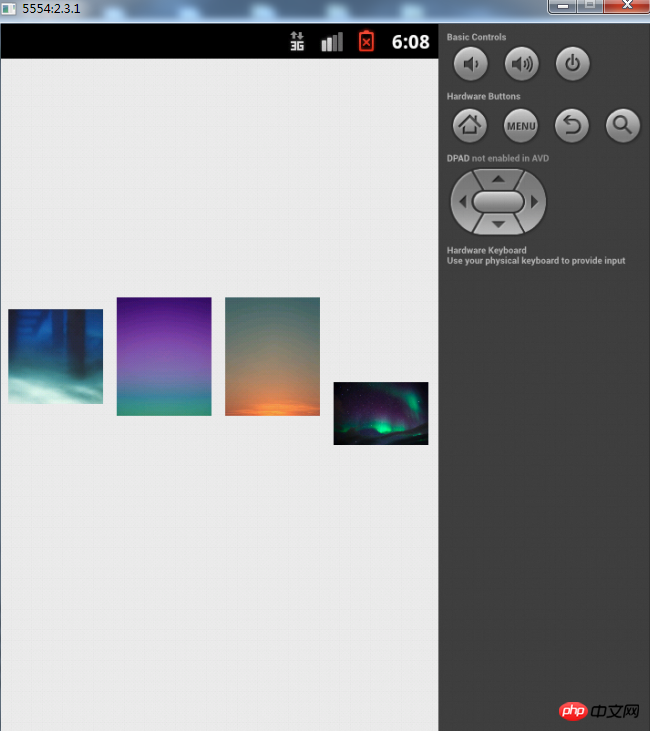The height and width of the screenshot is (731, 650).
Task: Push the DPAD left arrow
Action: (462, 202)
